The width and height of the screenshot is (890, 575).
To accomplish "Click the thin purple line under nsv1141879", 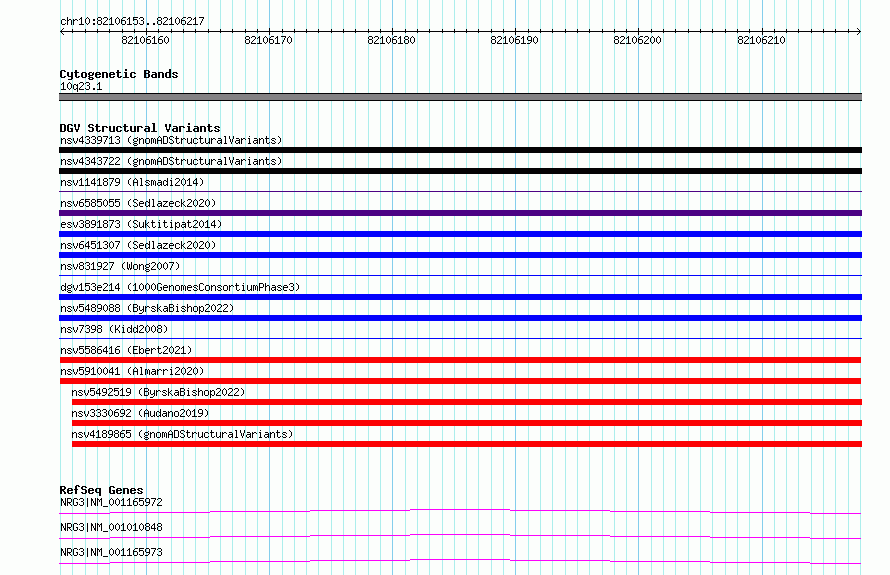I will tap(460, 192).
